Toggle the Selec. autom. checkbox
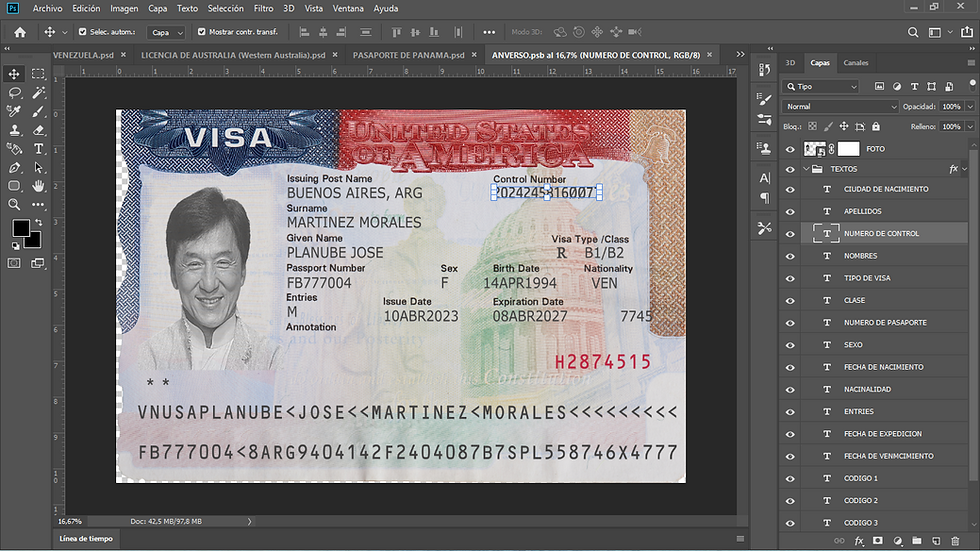The height and width of the screenshot is (551, 980). point(82,31)
